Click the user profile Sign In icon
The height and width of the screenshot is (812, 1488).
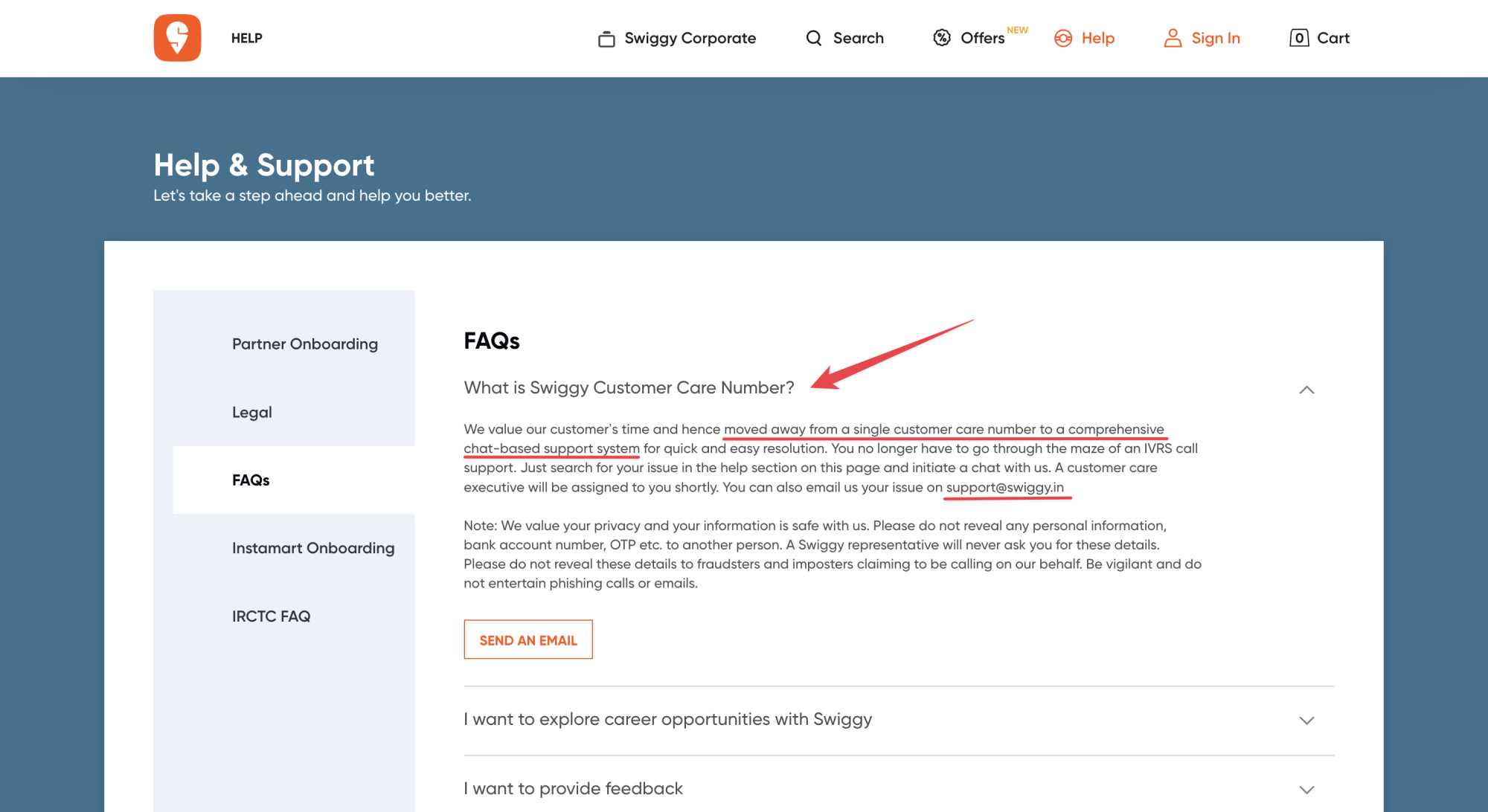coord(1173,38)
